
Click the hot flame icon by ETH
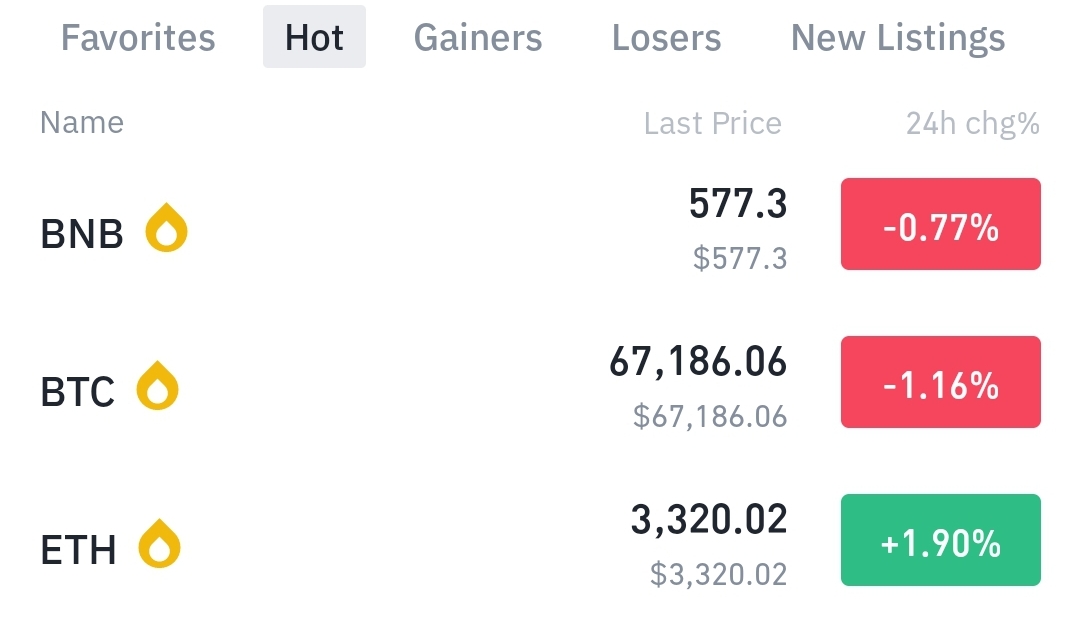(x=158, y=545)
